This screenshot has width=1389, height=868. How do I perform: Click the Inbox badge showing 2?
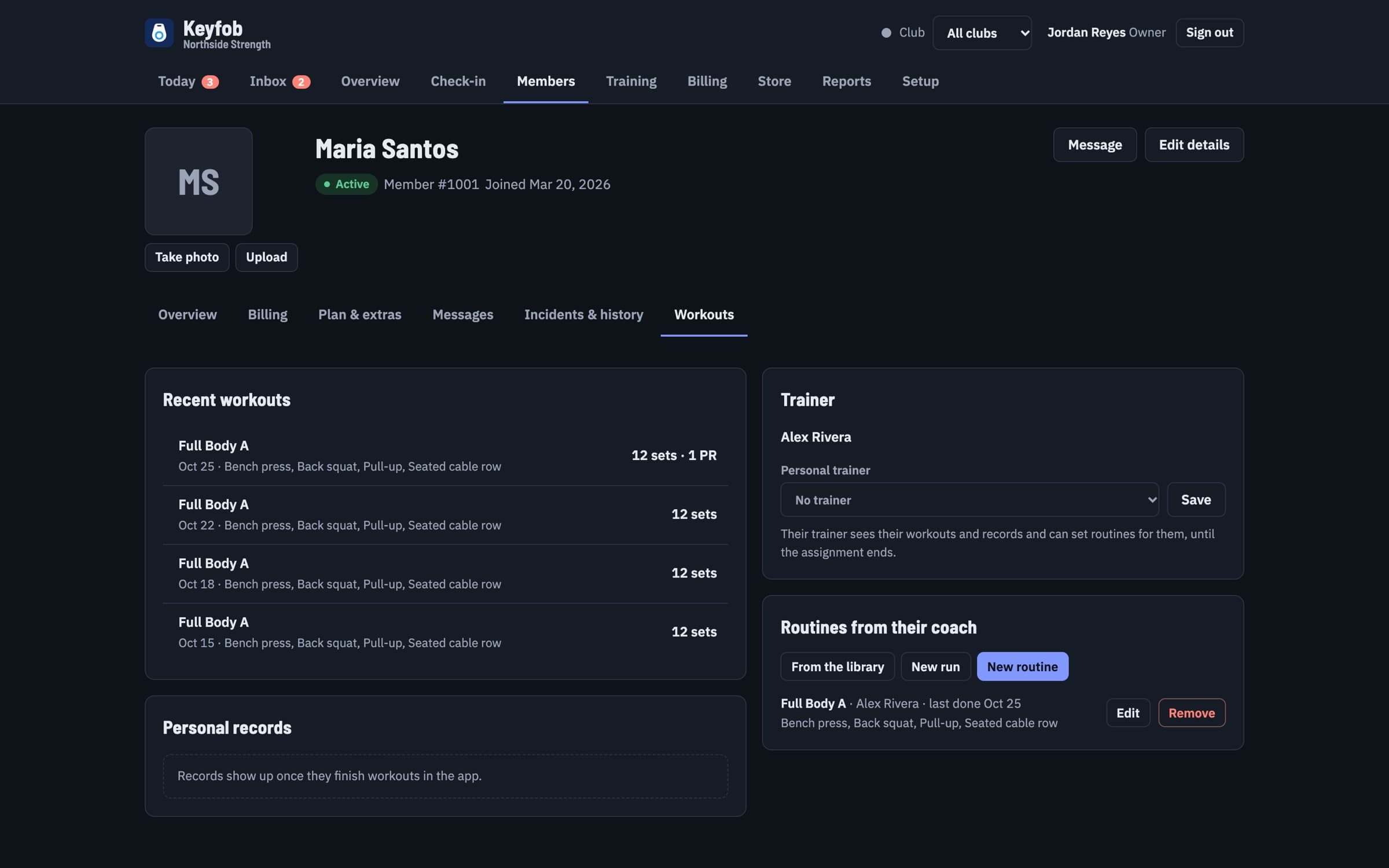301,82
